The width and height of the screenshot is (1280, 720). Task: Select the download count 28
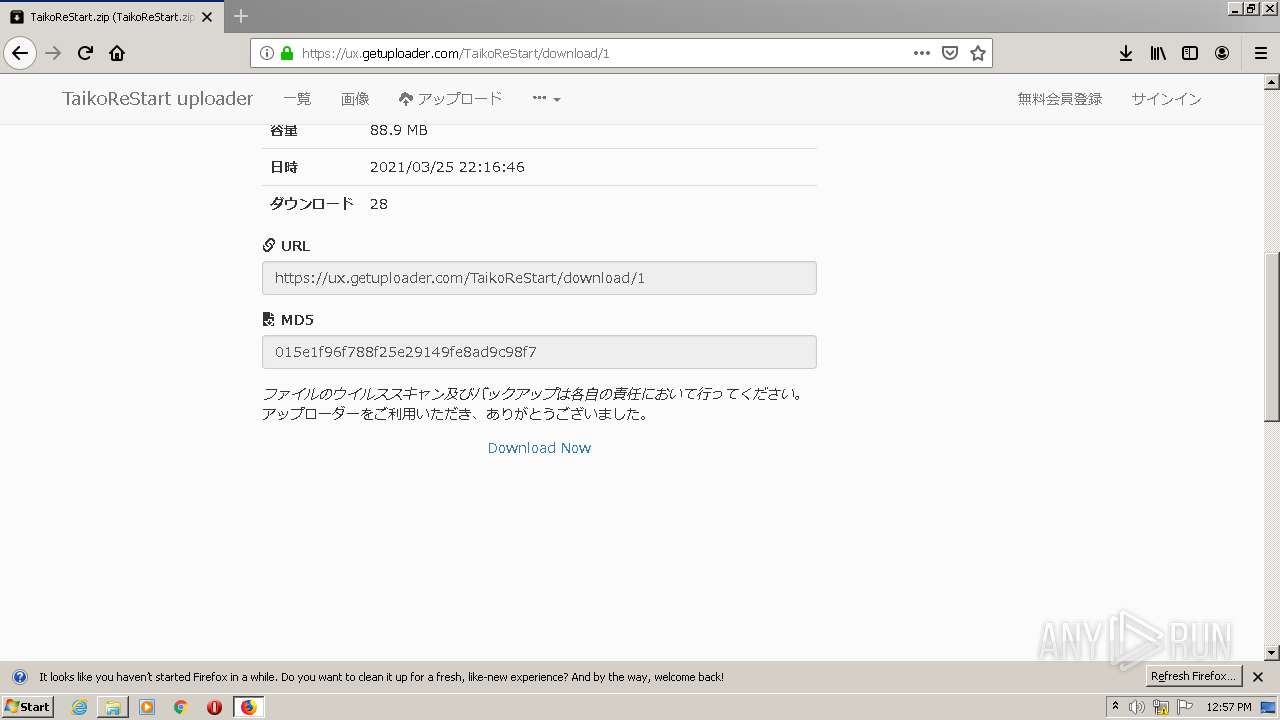click(379, 204)
